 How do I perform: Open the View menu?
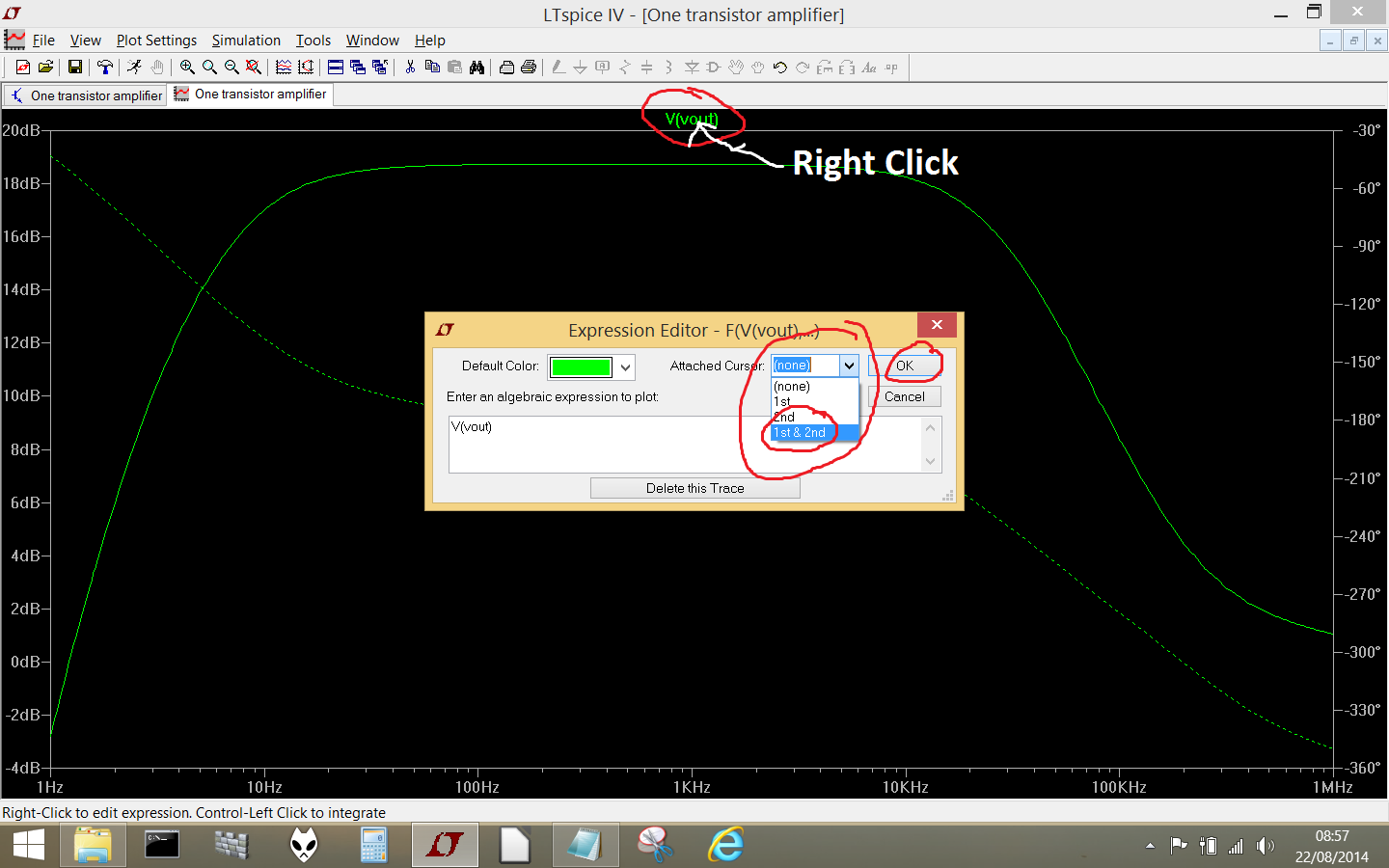tap(85, 41)
